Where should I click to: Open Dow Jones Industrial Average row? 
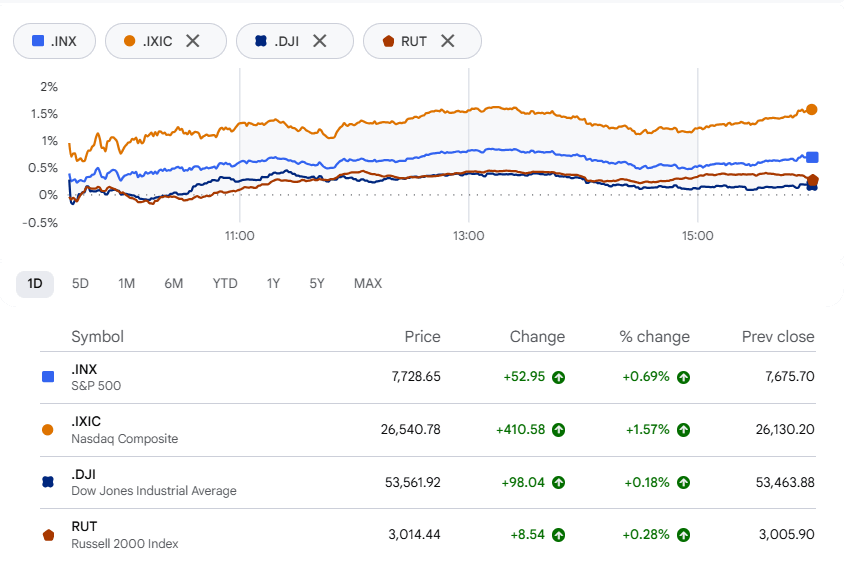tap(428, 482)
